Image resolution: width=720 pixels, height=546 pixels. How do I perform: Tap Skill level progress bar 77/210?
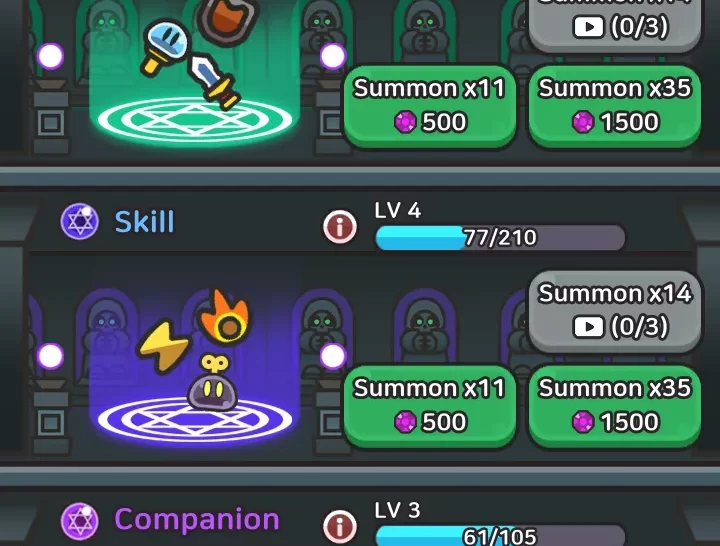501,237
